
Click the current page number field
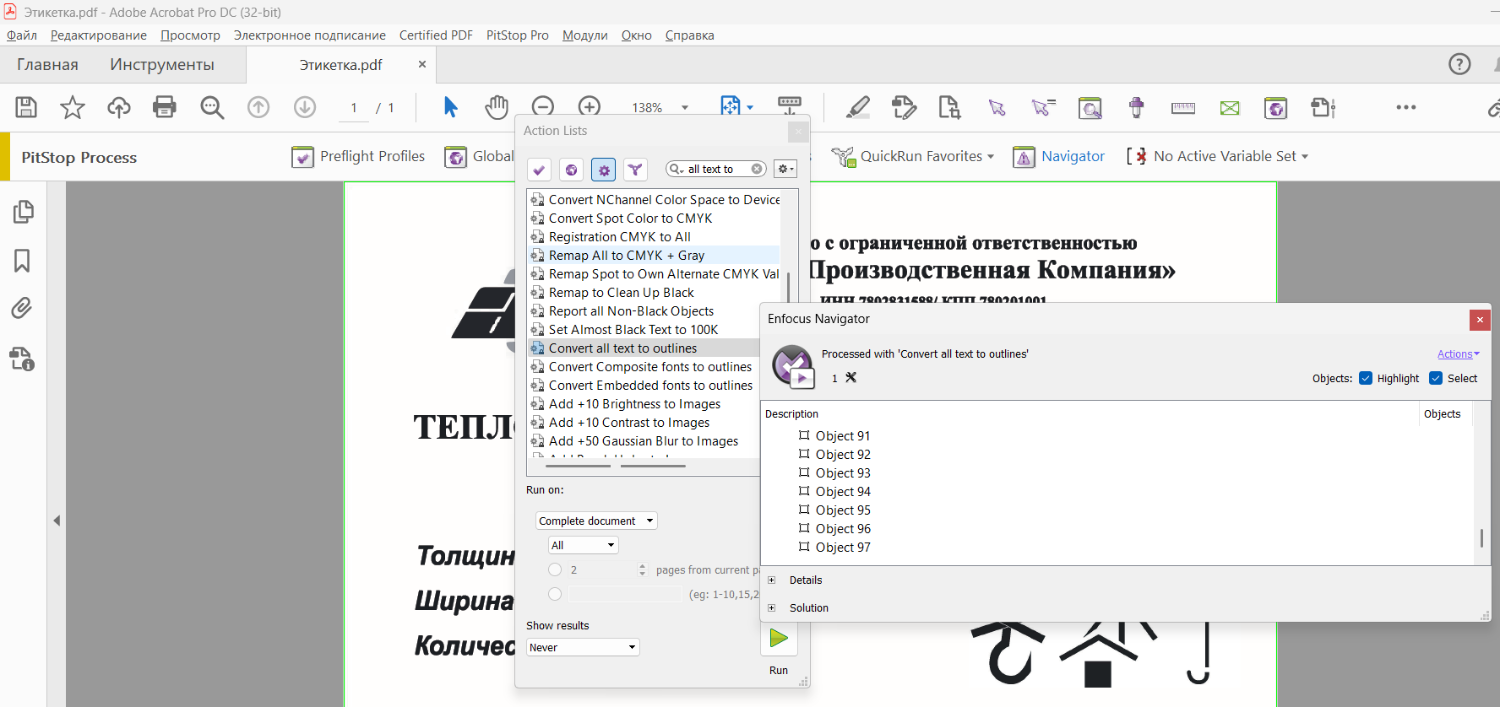click(x=354, y=108)
